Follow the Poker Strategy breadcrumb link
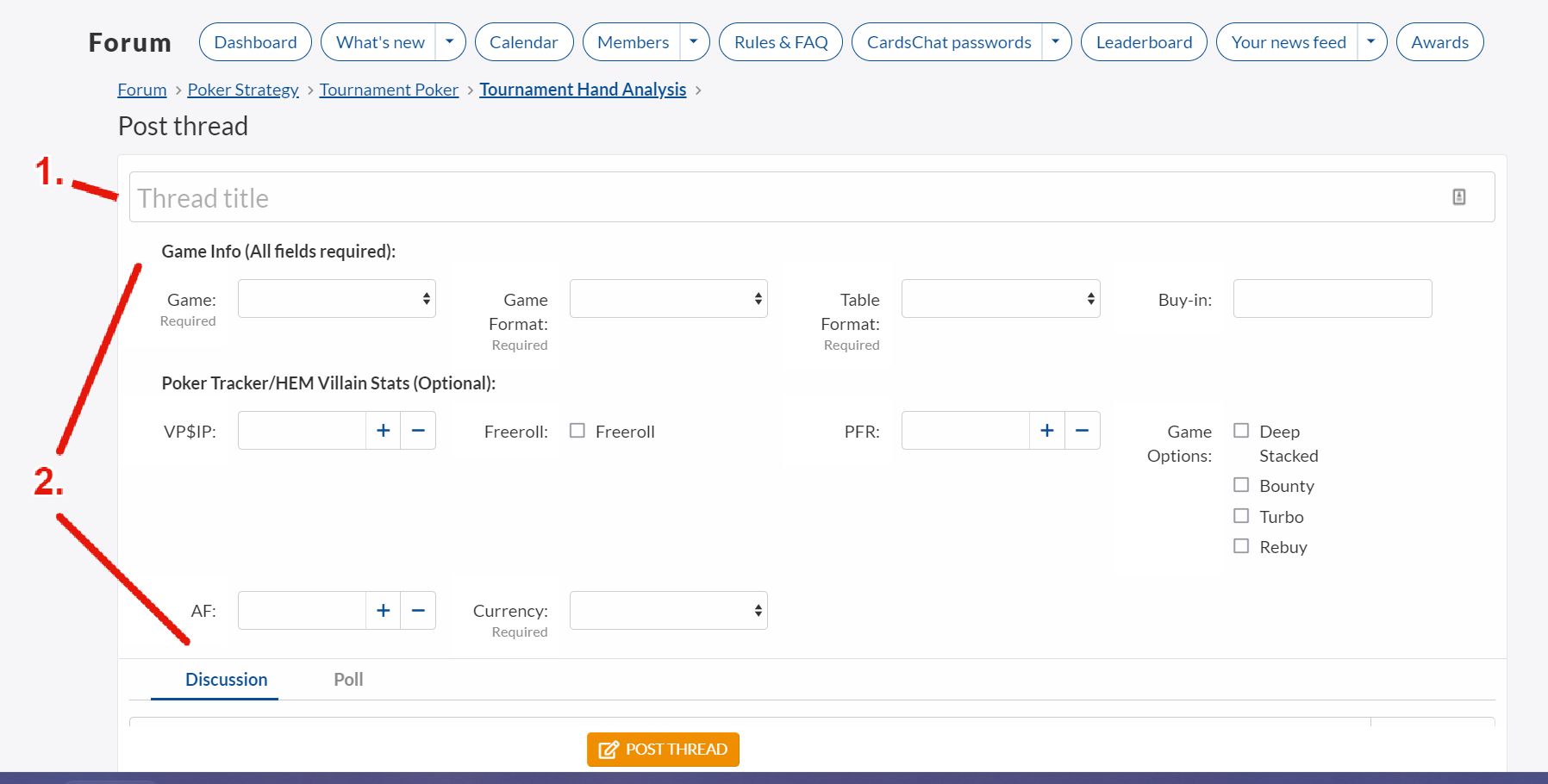Screen dimensions: 1548x784 243,90
